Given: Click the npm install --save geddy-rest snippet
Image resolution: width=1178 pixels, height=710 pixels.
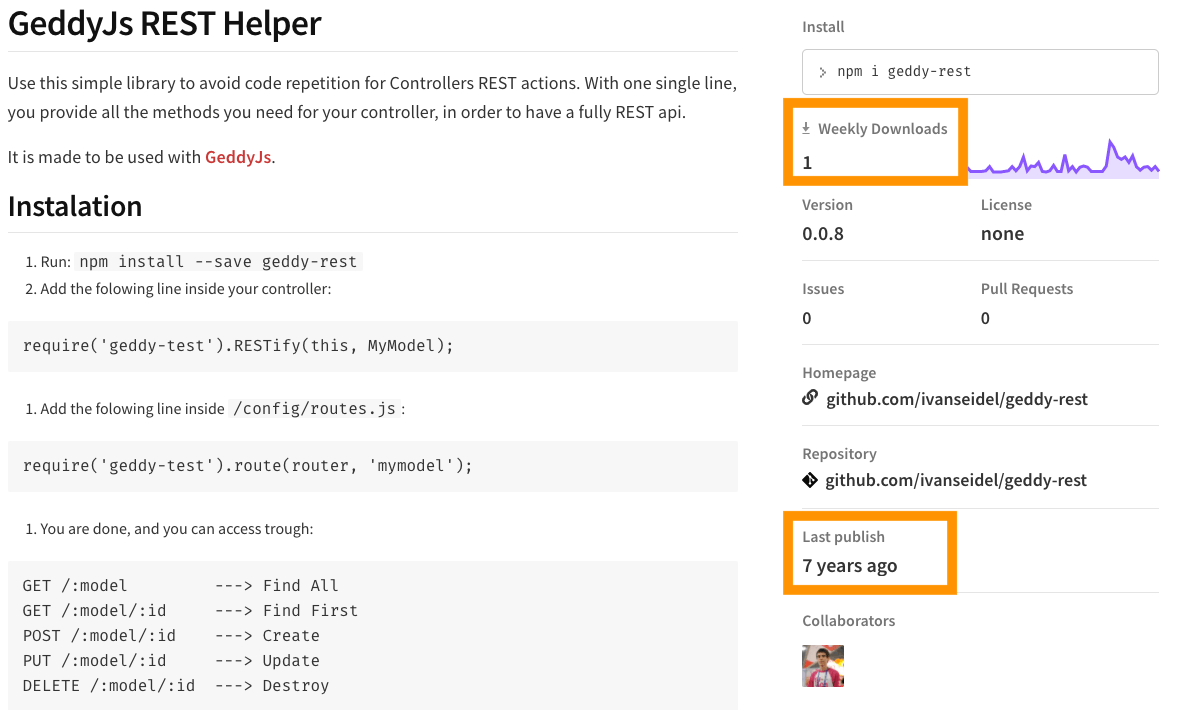Looking at the screenshot, I should click(x=219, y=261).
